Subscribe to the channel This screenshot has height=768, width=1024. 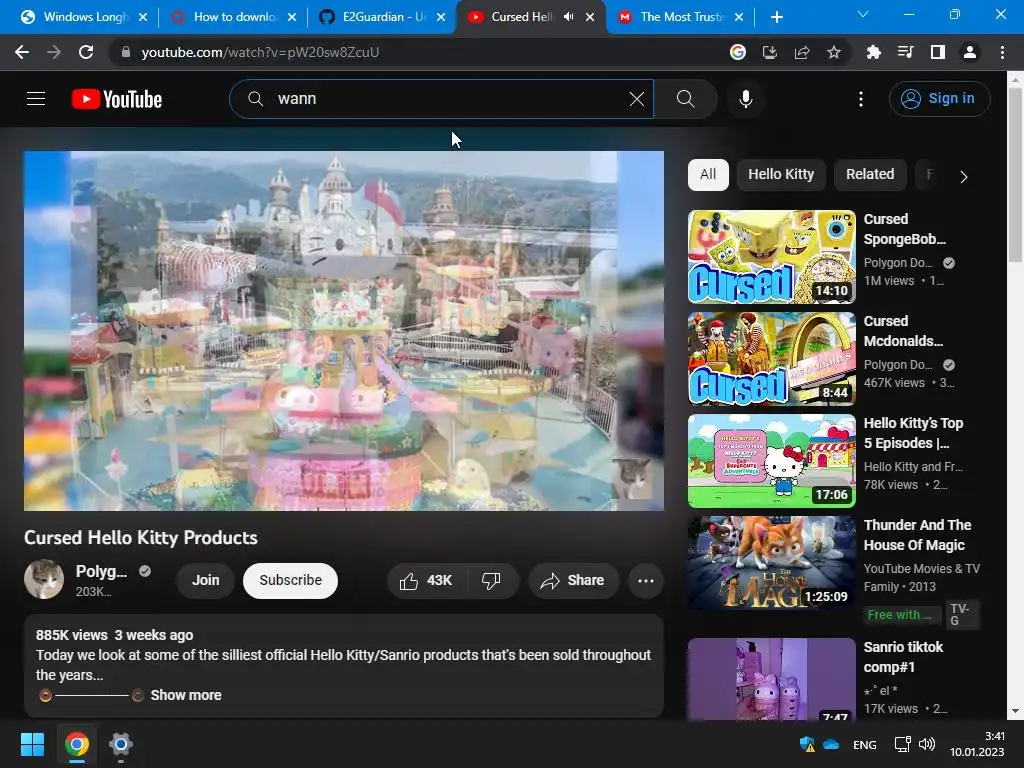pos(290,580)
